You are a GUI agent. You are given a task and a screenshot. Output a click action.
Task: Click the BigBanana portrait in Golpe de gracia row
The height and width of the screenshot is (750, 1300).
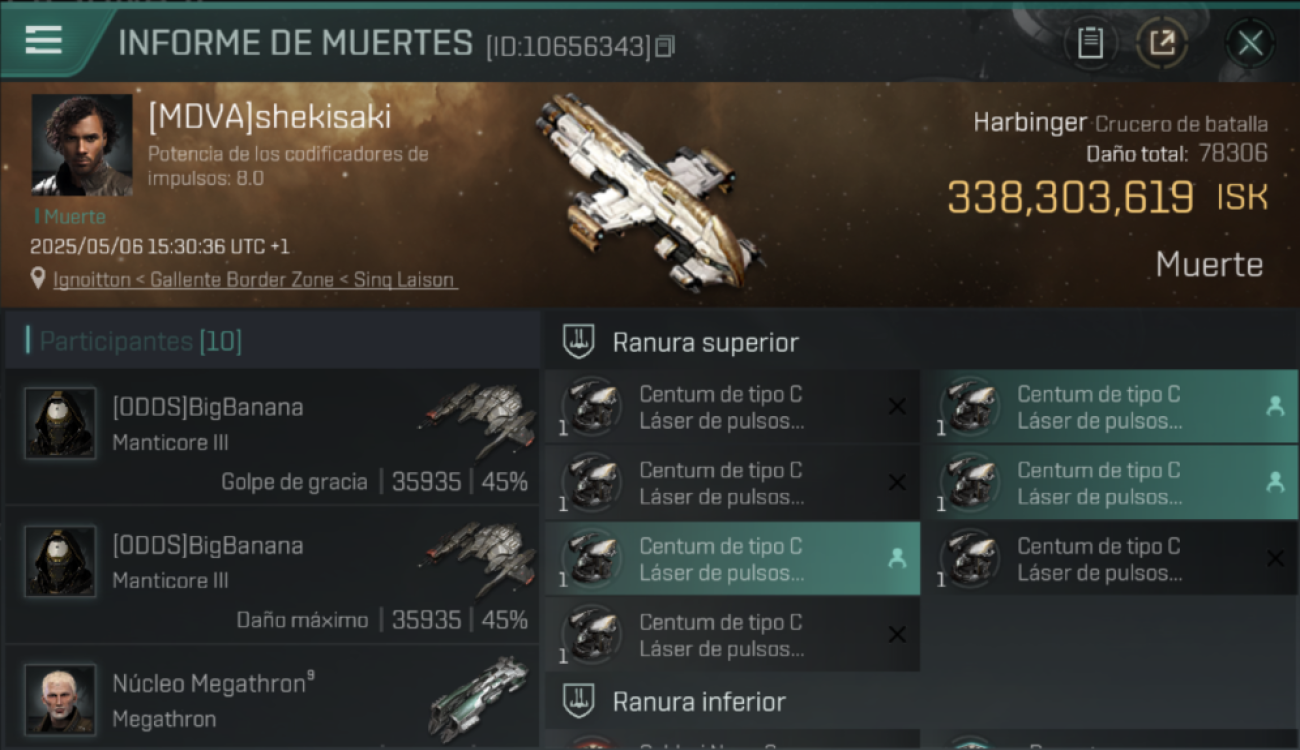[x=60, y=423]
